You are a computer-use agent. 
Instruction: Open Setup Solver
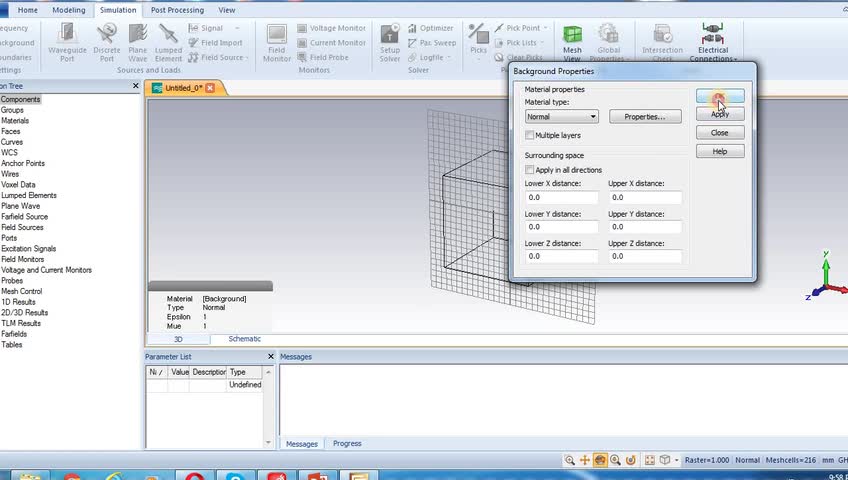click(x=389, y=42)
